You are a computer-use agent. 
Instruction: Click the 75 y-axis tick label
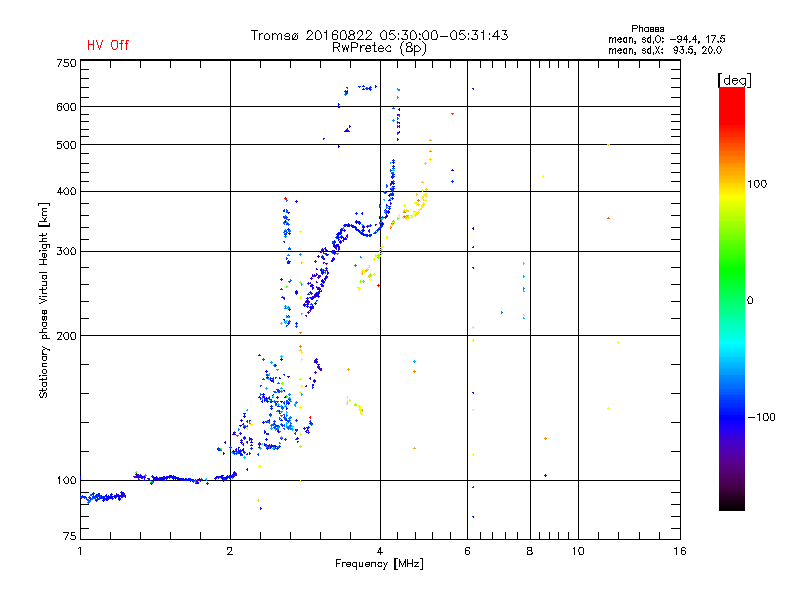(x=70, y=536)
